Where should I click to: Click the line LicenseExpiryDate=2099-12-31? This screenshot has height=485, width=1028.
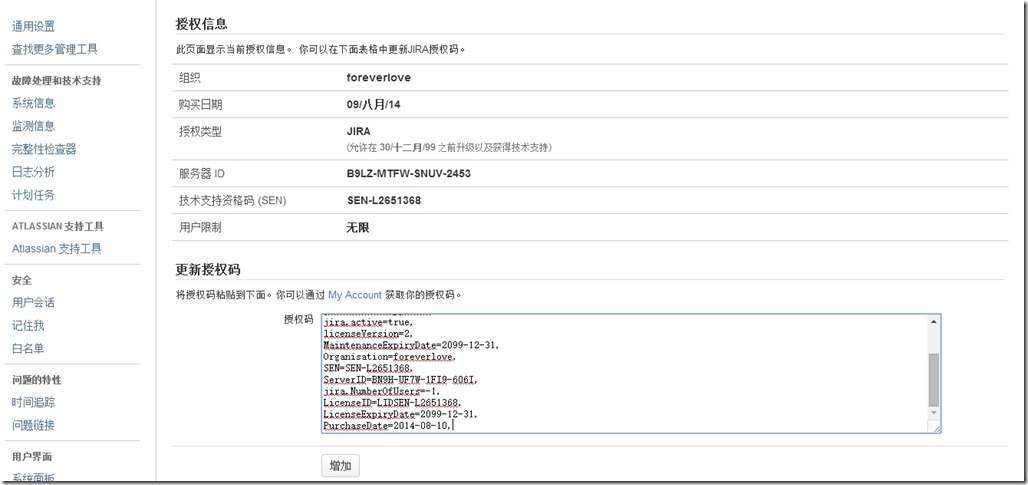[x=401, y=414]
